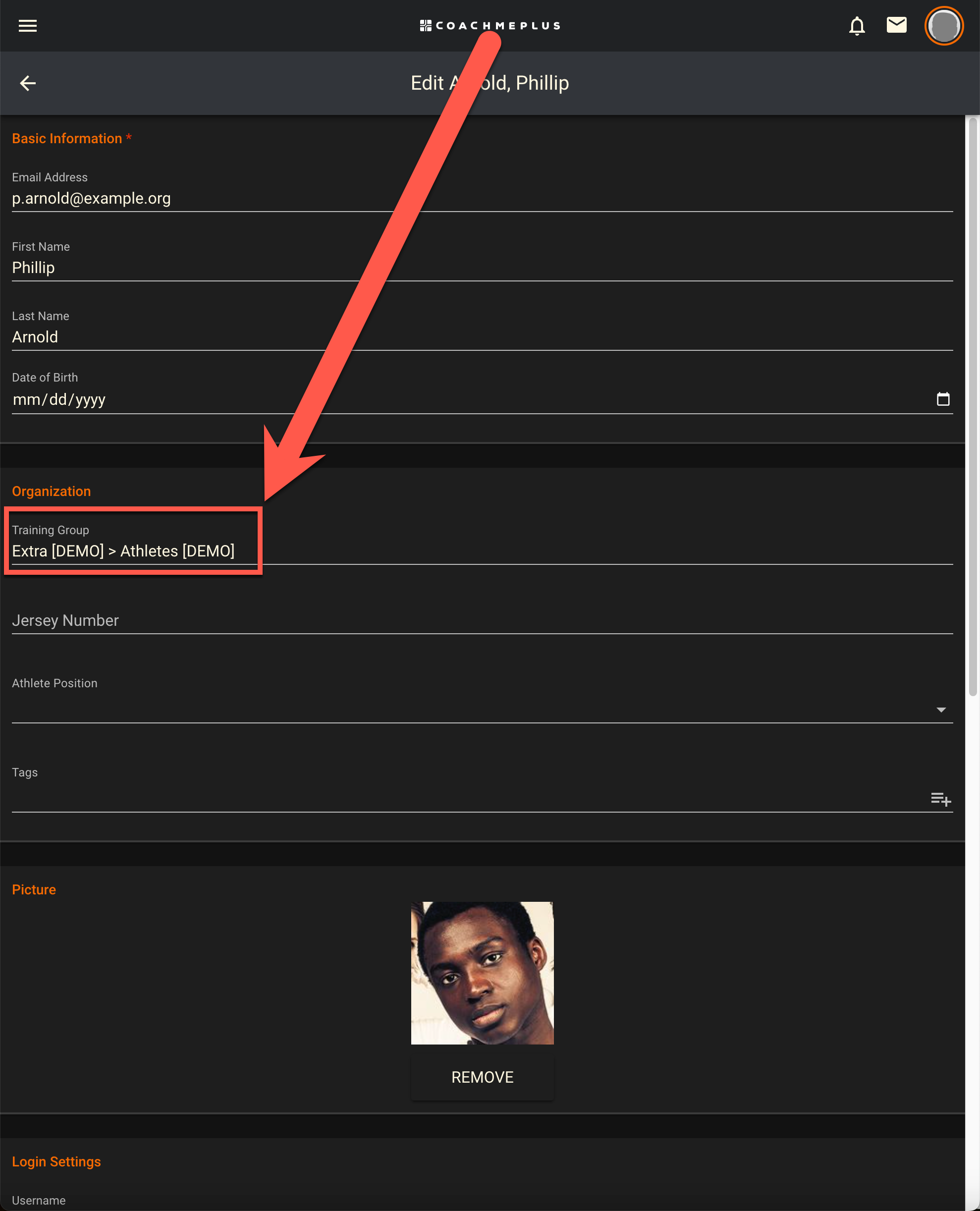The width and height of the screenshot is (980, 1211).
Task: Click the Jersey Number field
Action: [x=482, y=620]
